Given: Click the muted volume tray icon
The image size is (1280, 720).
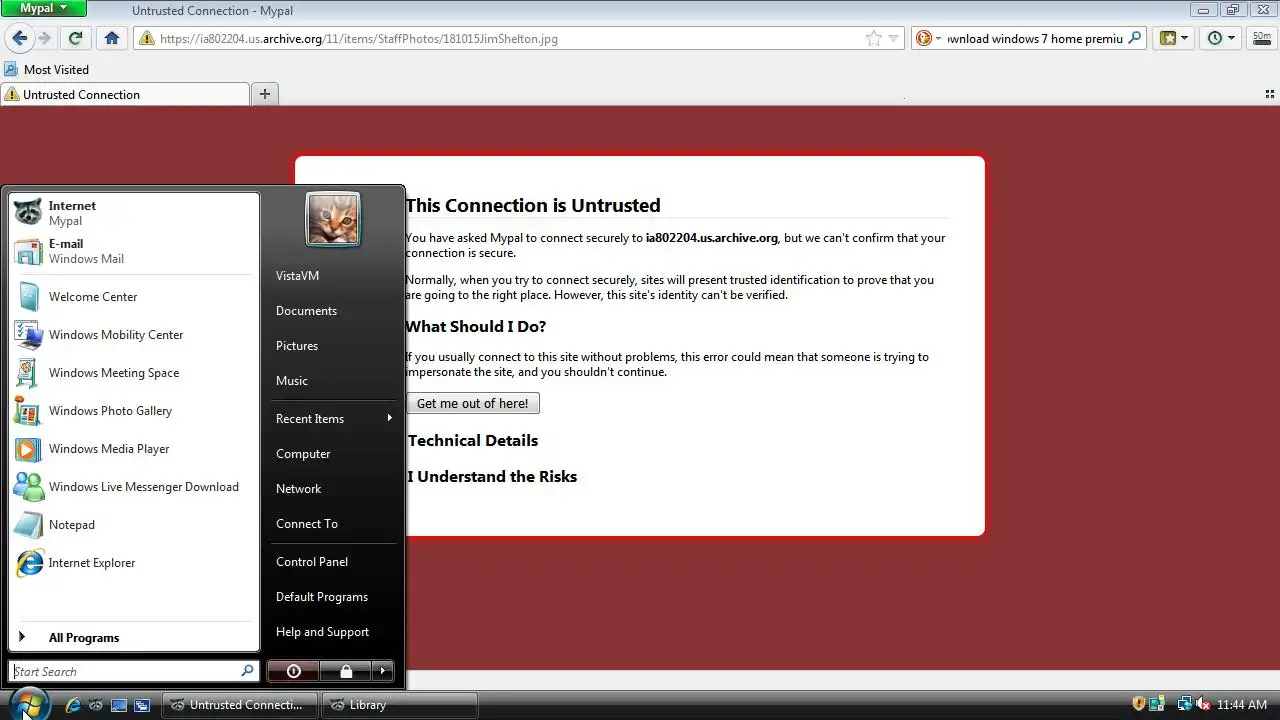Looking at the screenshot, I should tap(1202, 705).
